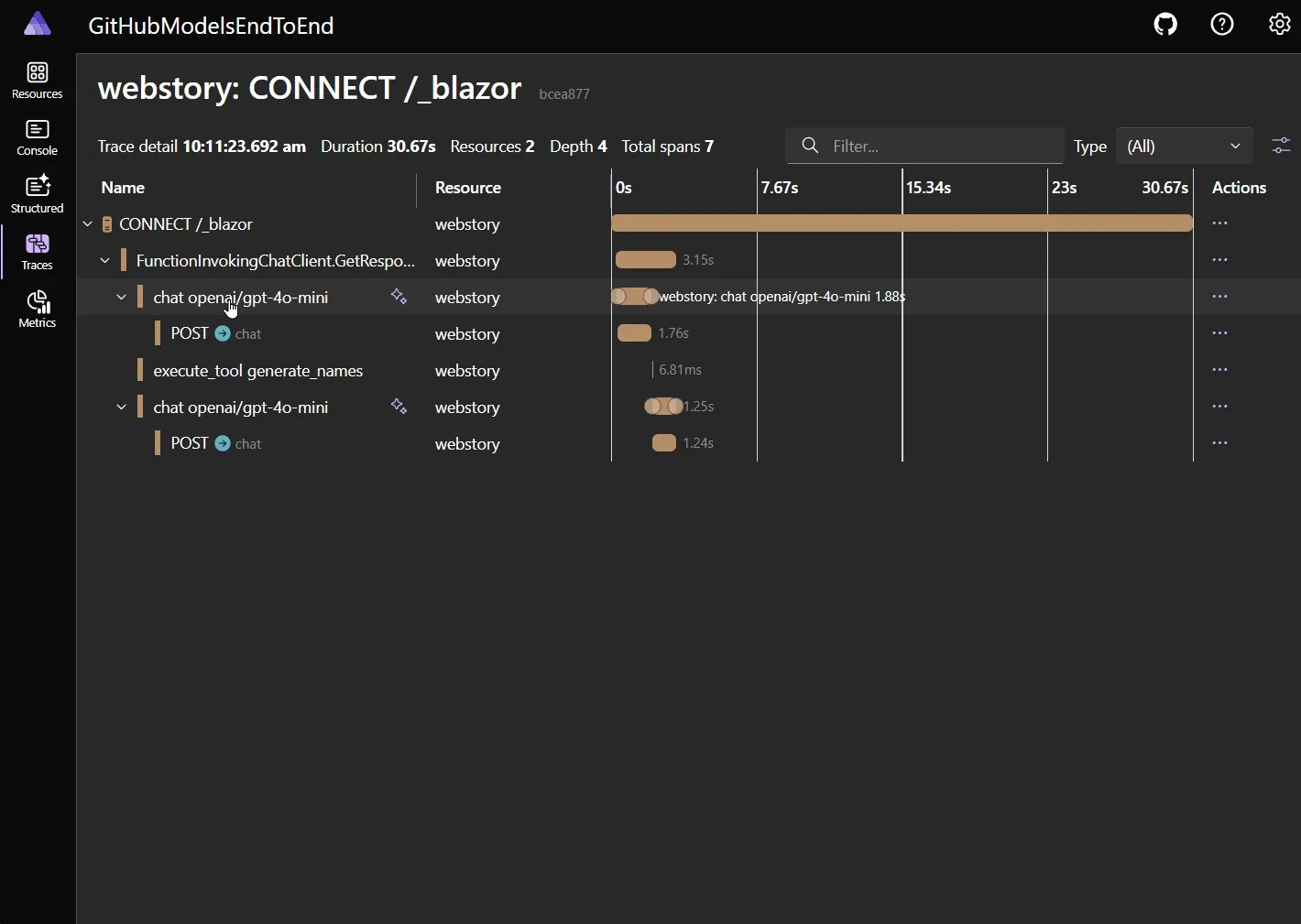Click the magnifier icon in the filter box

click(810, 146)
